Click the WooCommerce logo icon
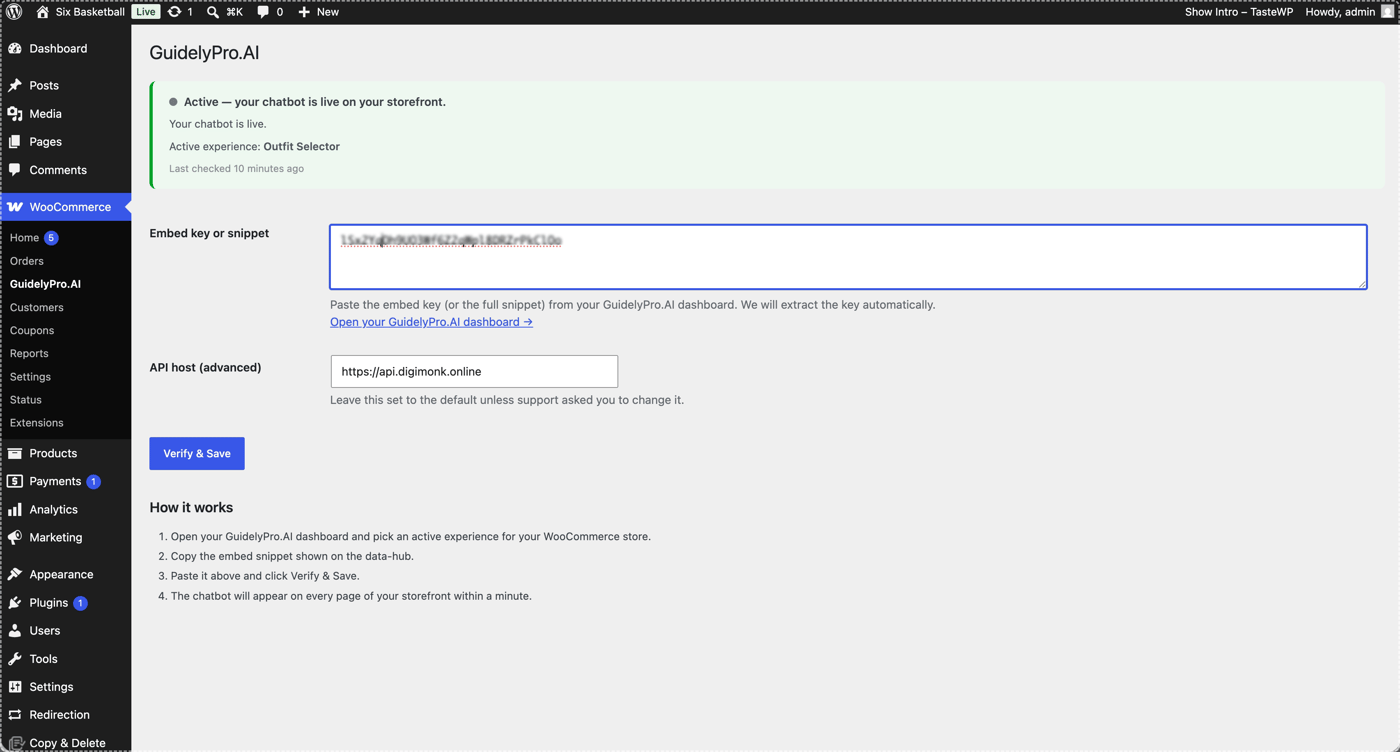 [x=15, y=207]
